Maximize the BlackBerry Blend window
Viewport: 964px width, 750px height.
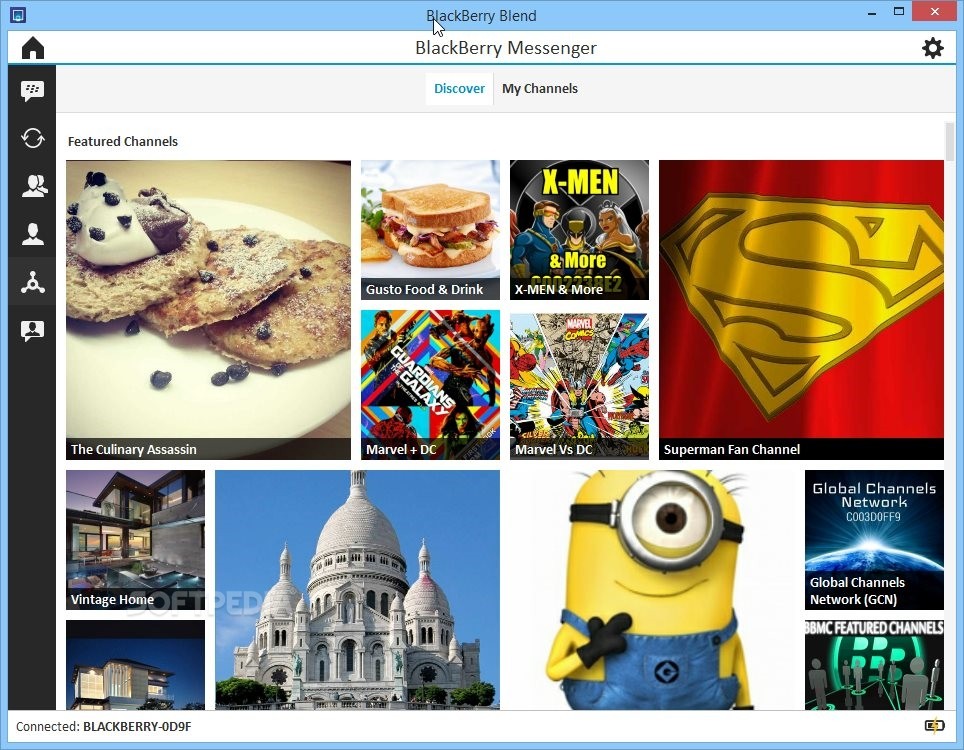tap(899, 12)
